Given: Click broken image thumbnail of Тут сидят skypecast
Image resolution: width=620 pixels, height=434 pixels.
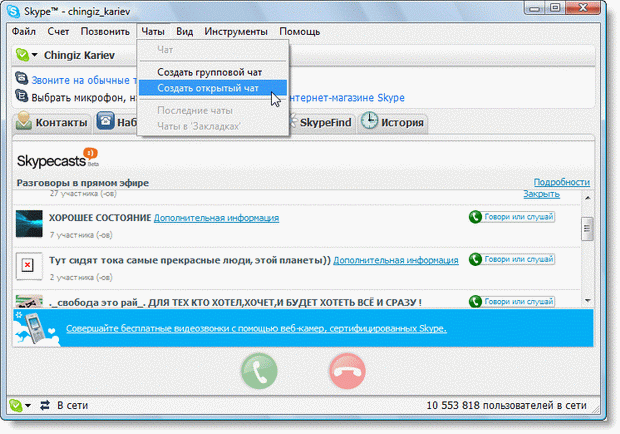Looking at the screenshot, I should 29,266.
